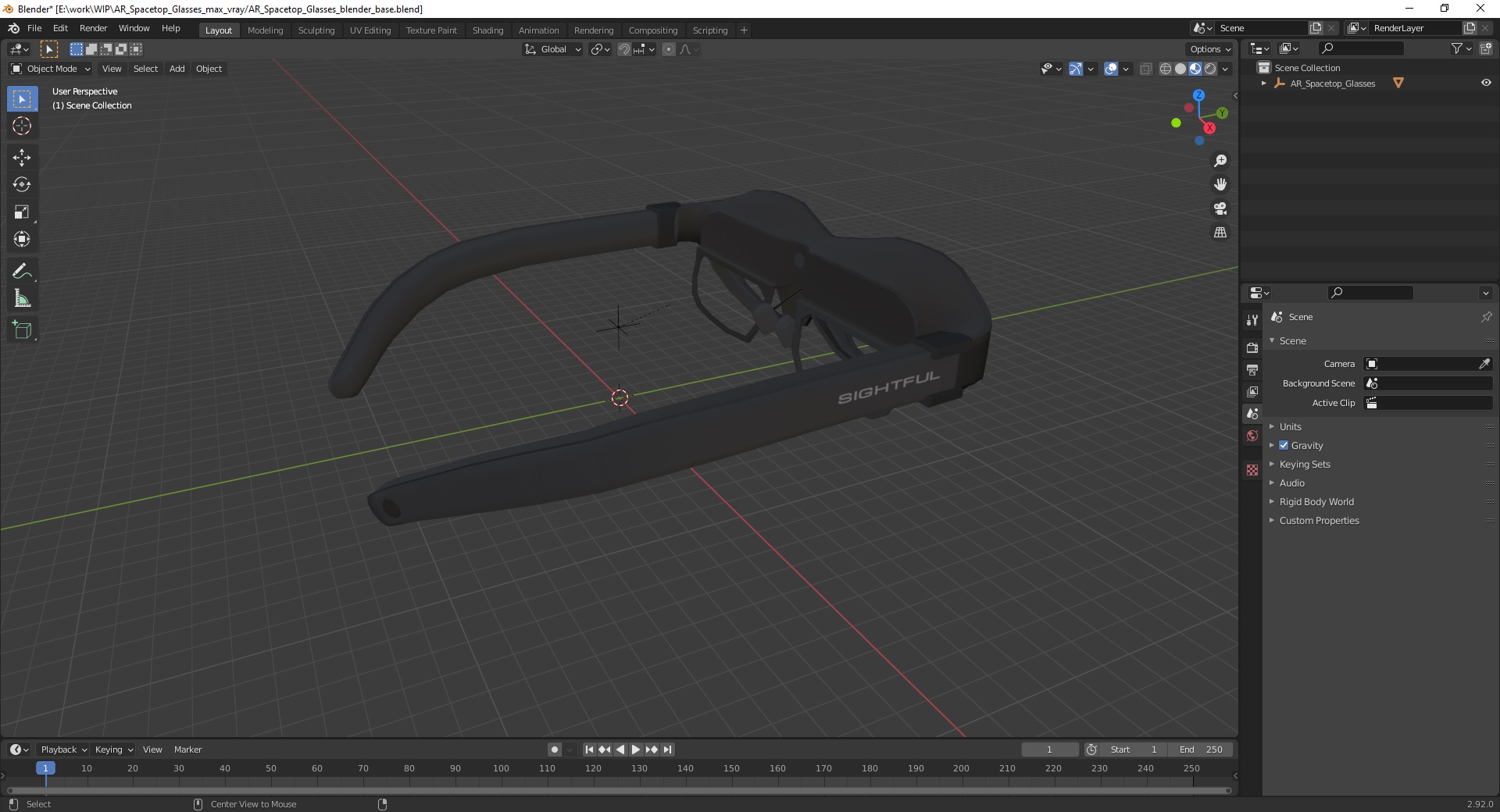This screenshot has width=1500, height=812.
Task: Click the X axis on navigation gizmo
Action: pos(1209,128)
